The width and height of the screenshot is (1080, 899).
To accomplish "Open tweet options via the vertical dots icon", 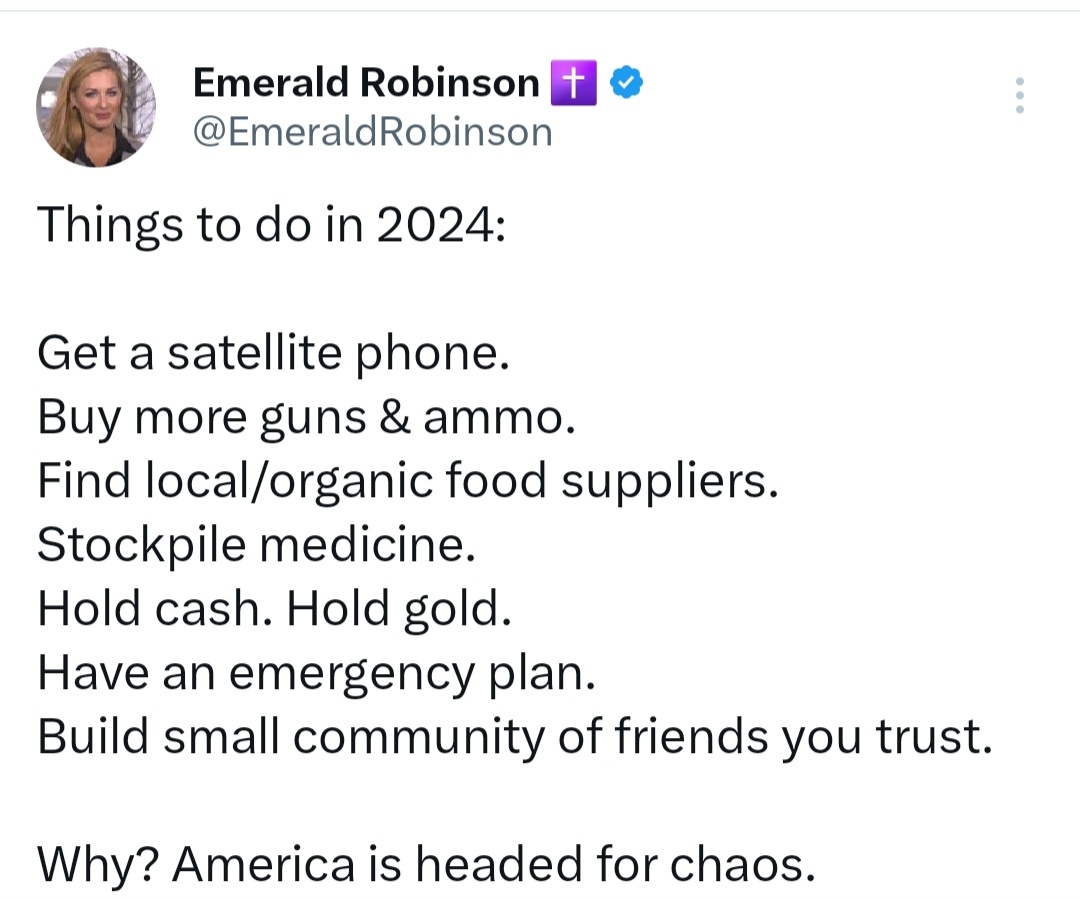I will pos(1019,95).
